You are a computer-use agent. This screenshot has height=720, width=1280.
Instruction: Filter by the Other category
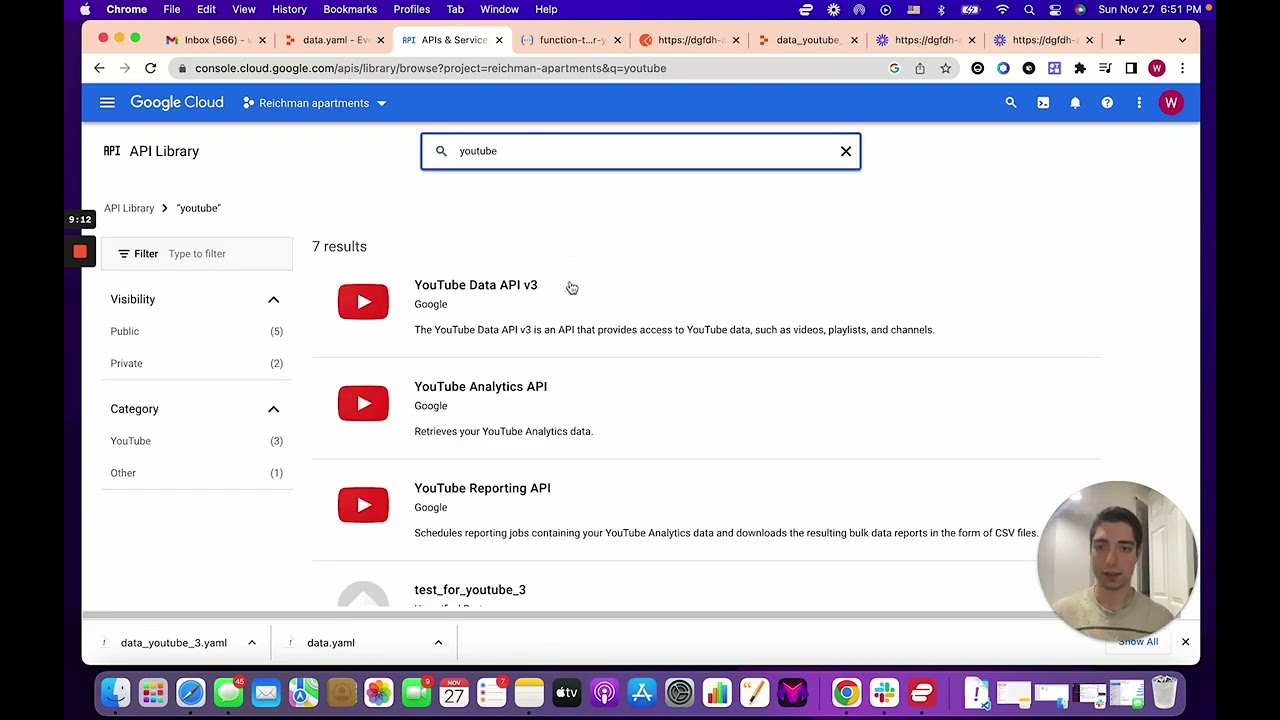(x=123, y=473)
